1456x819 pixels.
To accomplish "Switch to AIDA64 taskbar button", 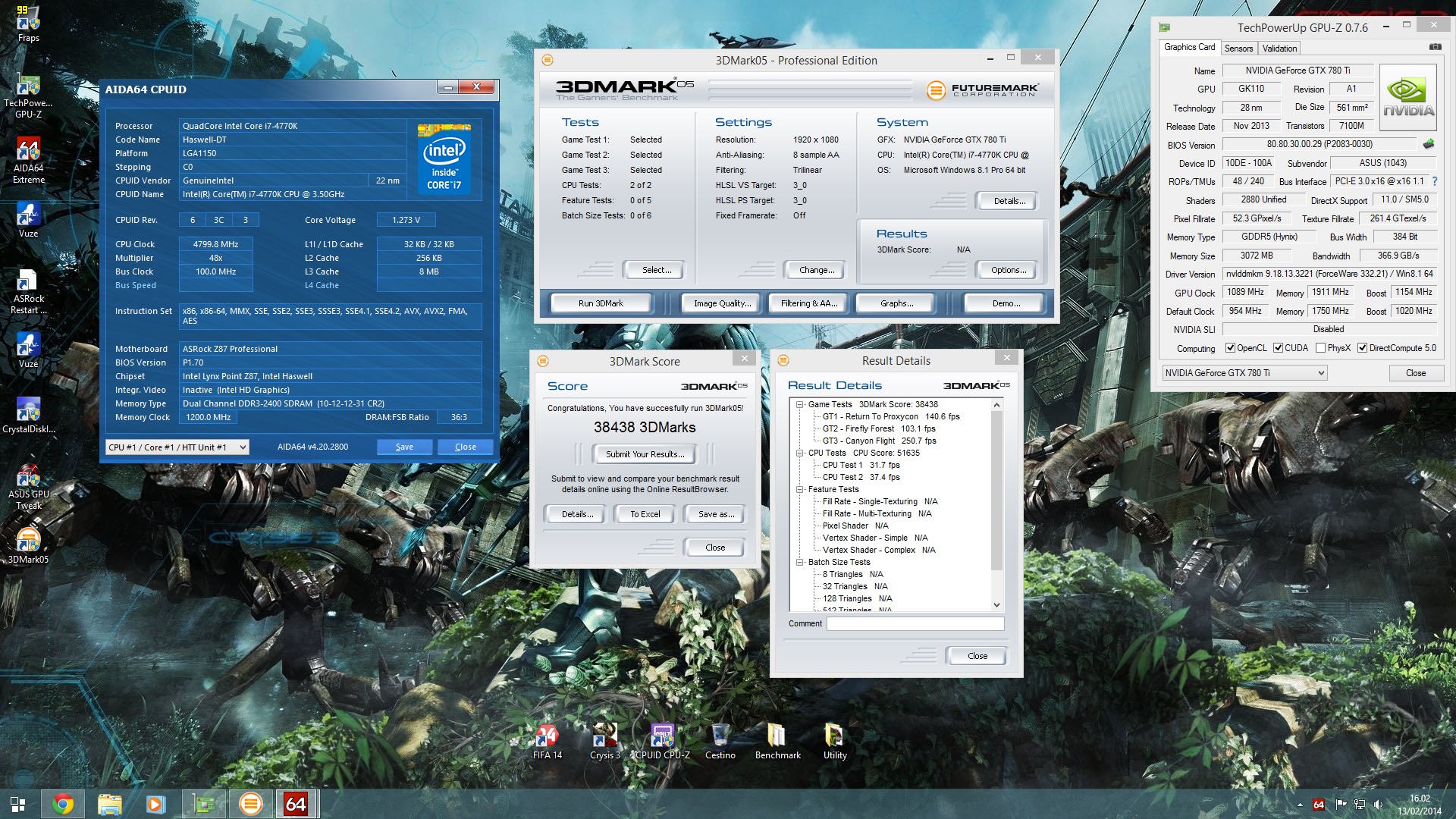I will coord(296,804).
